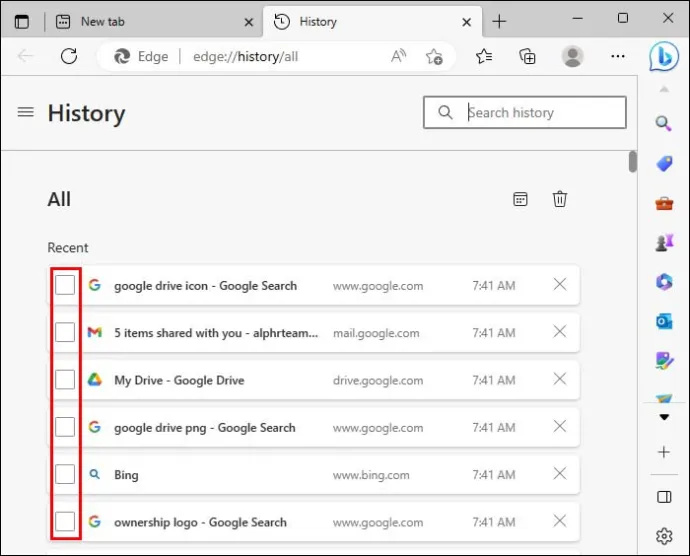690x556 pixels.
Task: Click the Recent section label
Action: (x=68, y=247)
